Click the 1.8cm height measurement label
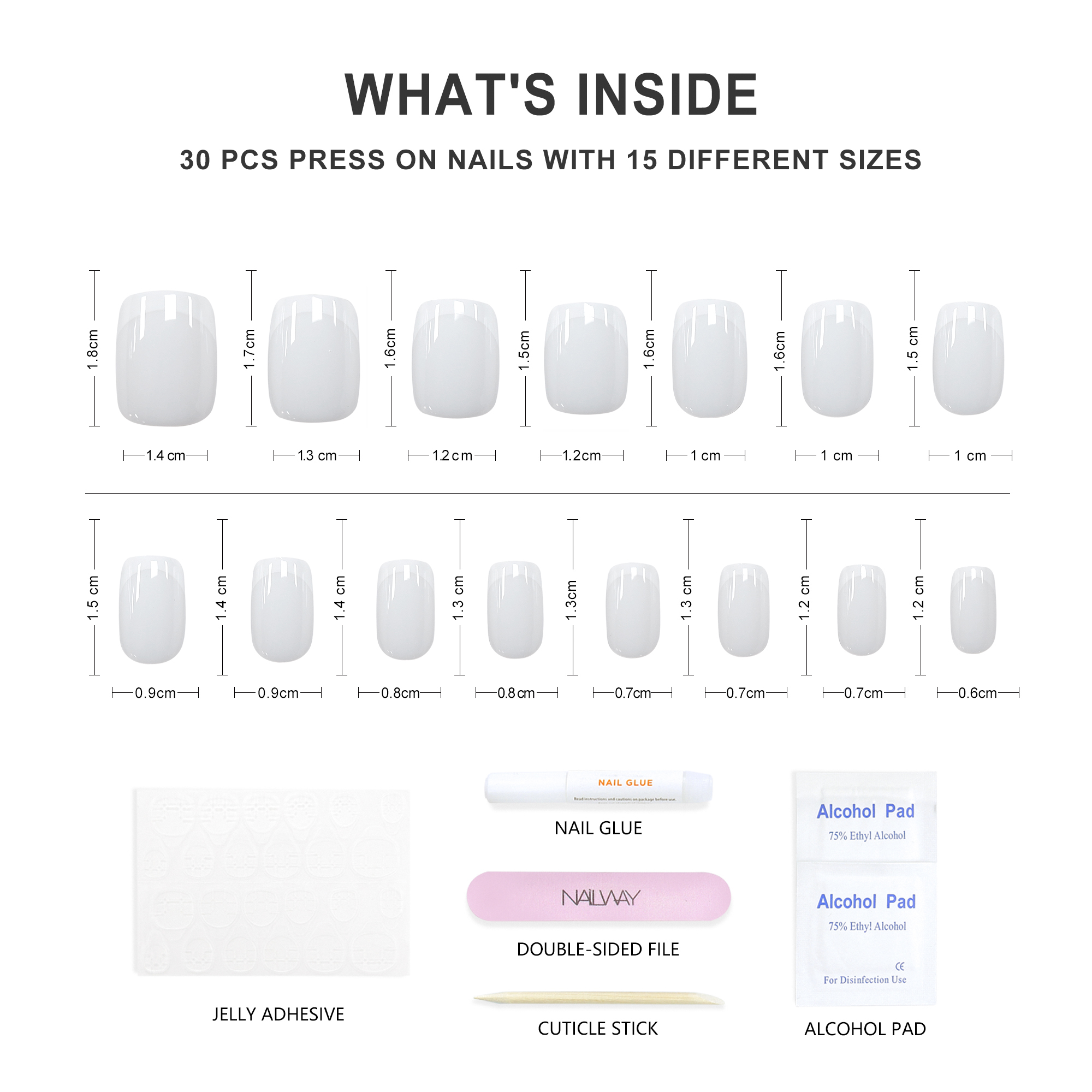1092x1092 pixels. point(93,350)
